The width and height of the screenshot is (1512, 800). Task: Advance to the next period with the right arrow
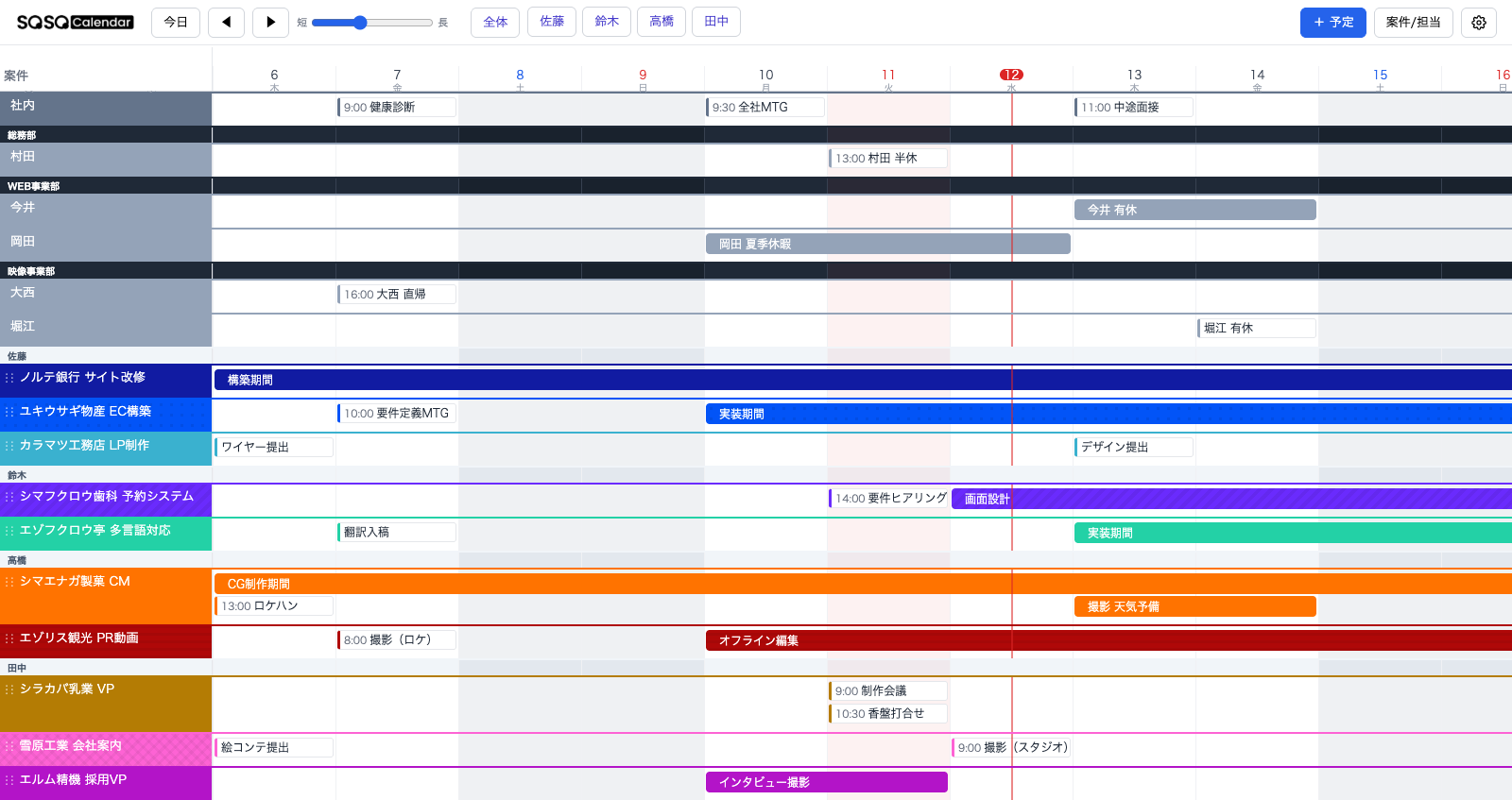click(x=270, y=22)
